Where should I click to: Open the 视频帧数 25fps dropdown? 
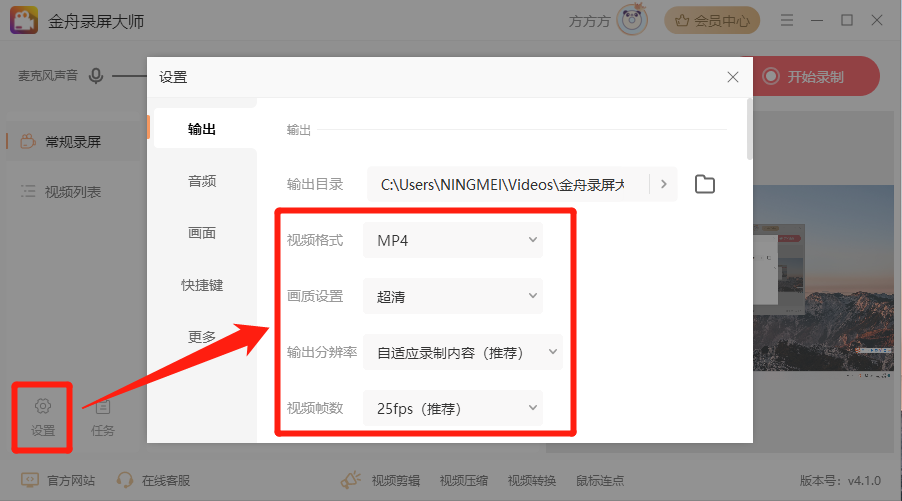click(x=453, y=408)
